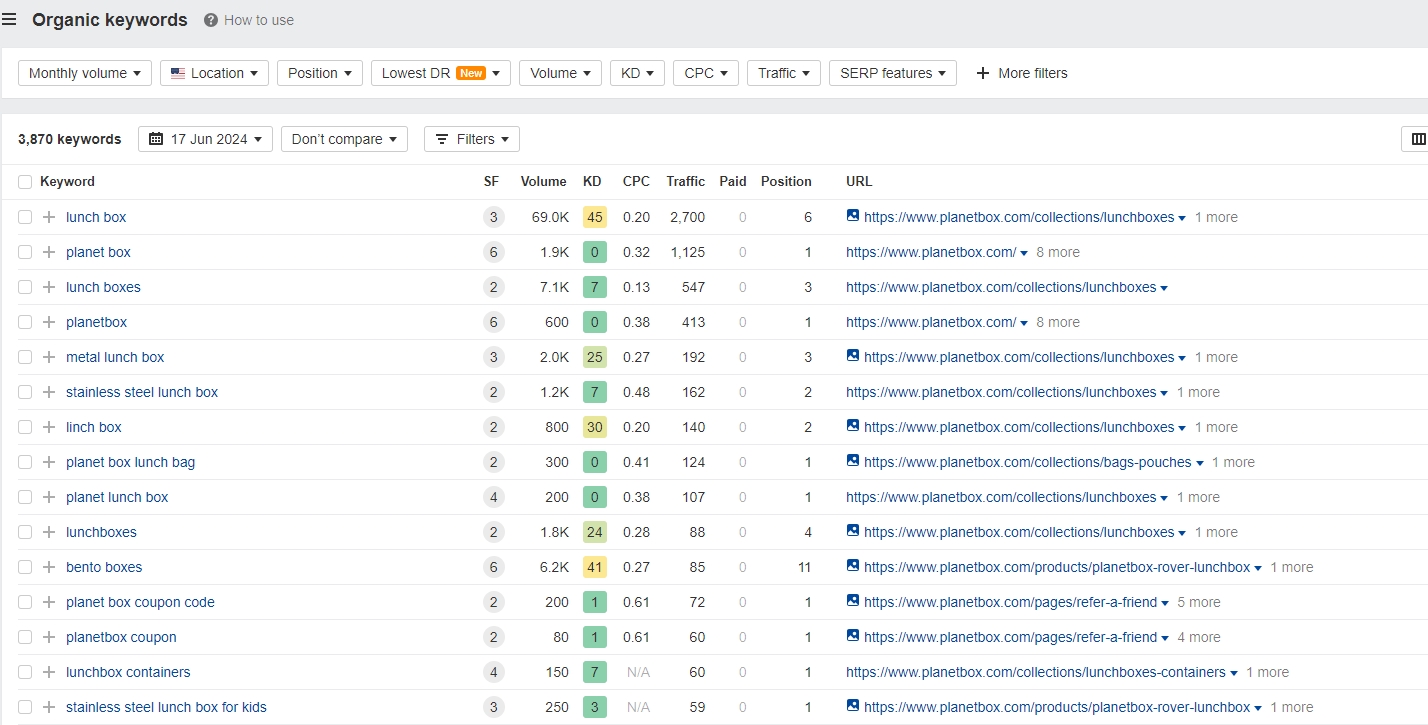Click plus icon for planet box lunch bag

coord(49,462)
